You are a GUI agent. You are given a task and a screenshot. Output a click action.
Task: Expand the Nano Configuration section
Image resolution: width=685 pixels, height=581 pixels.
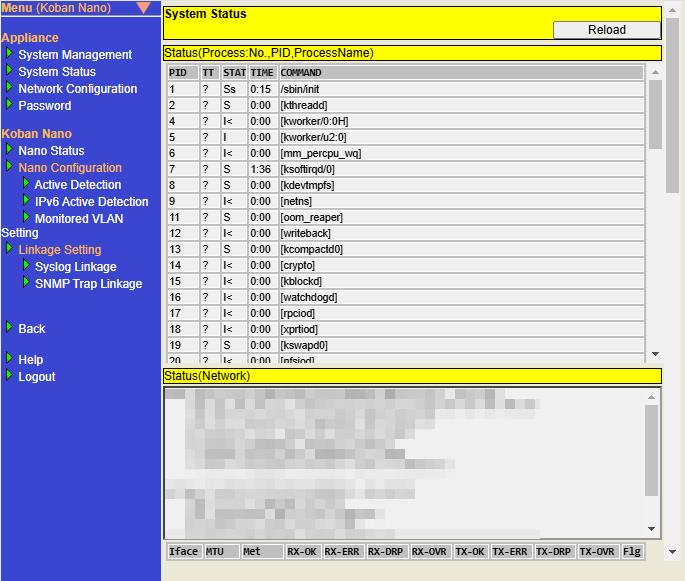tap(70, 168)
